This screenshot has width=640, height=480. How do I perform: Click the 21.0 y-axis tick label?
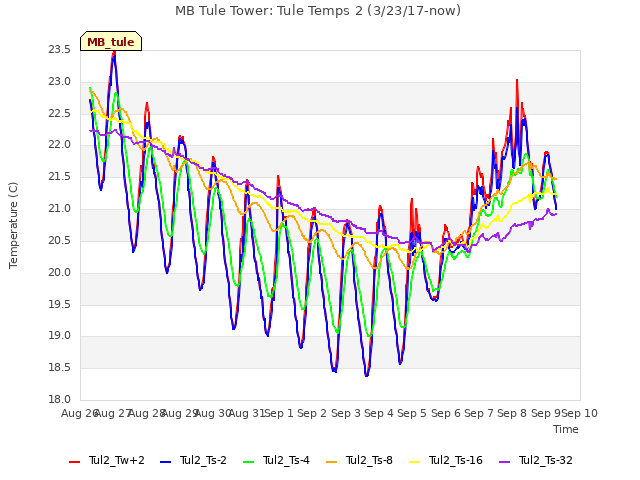pyautogui.click(x=60, y=209)
